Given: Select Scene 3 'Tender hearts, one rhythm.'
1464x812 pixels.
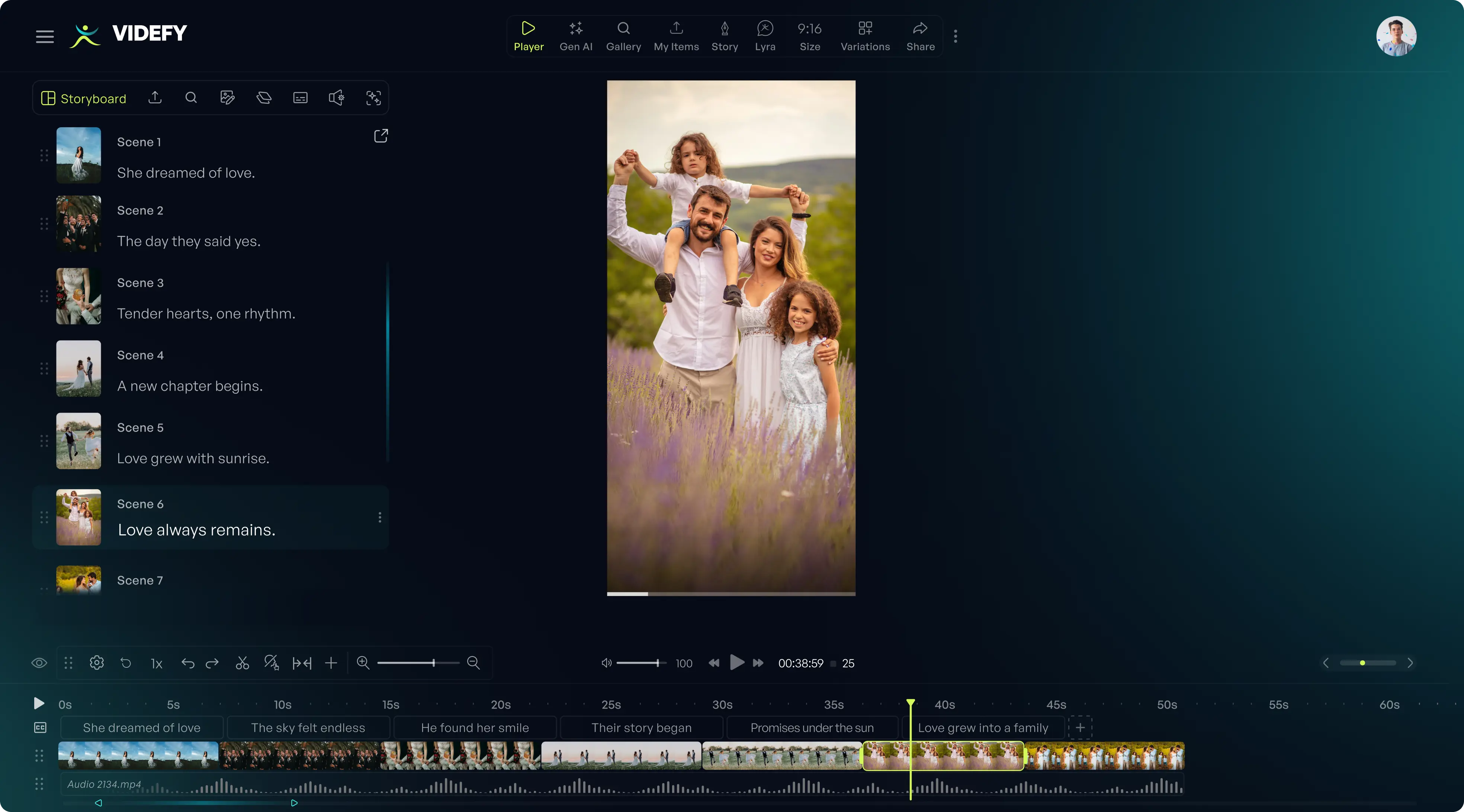Looking at the screenshot, I should point(210,297).
